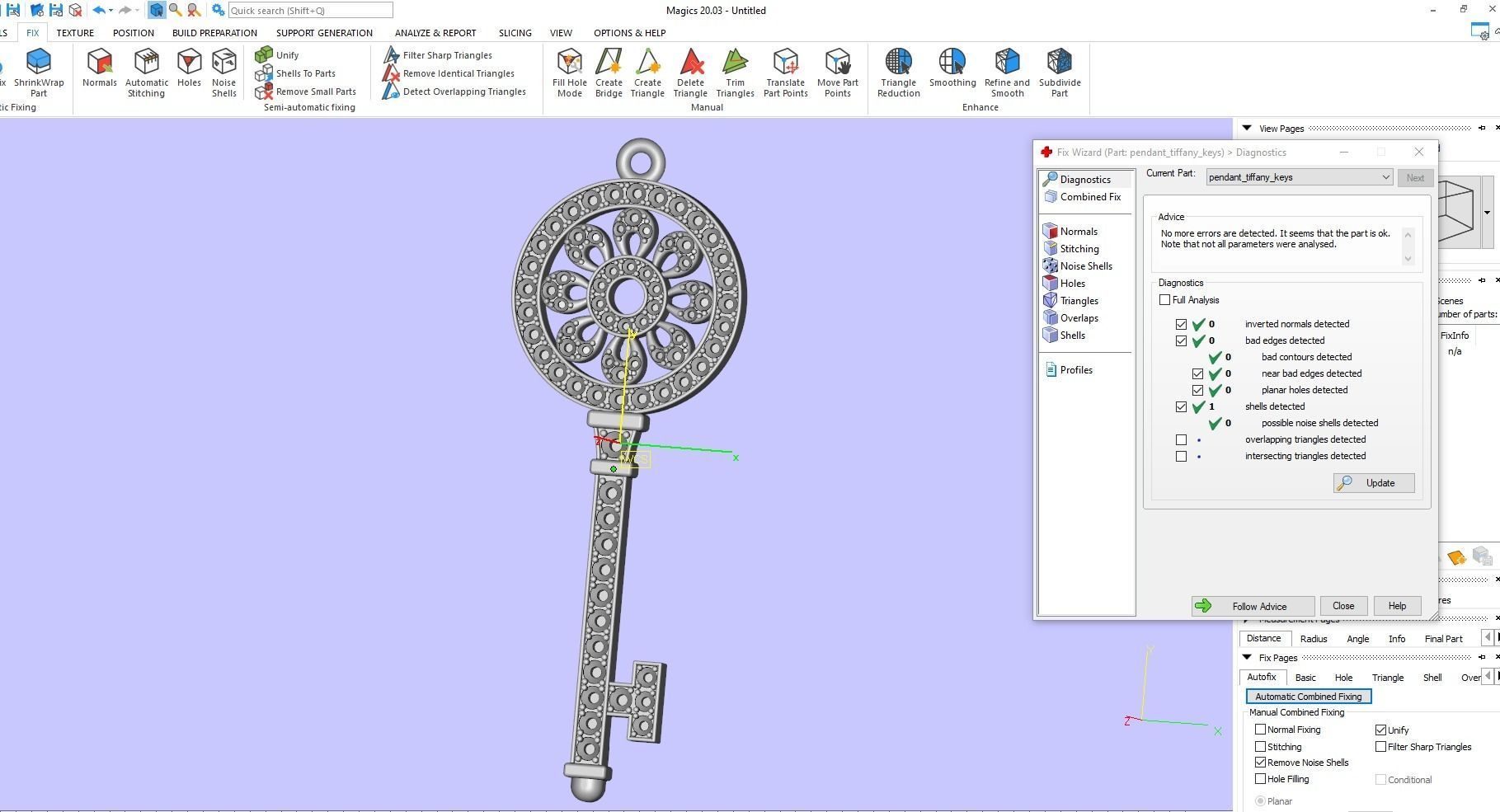Select the Normals fixing tool
The width and height of the screenshot is (1500, 812).
pos(100,68)
